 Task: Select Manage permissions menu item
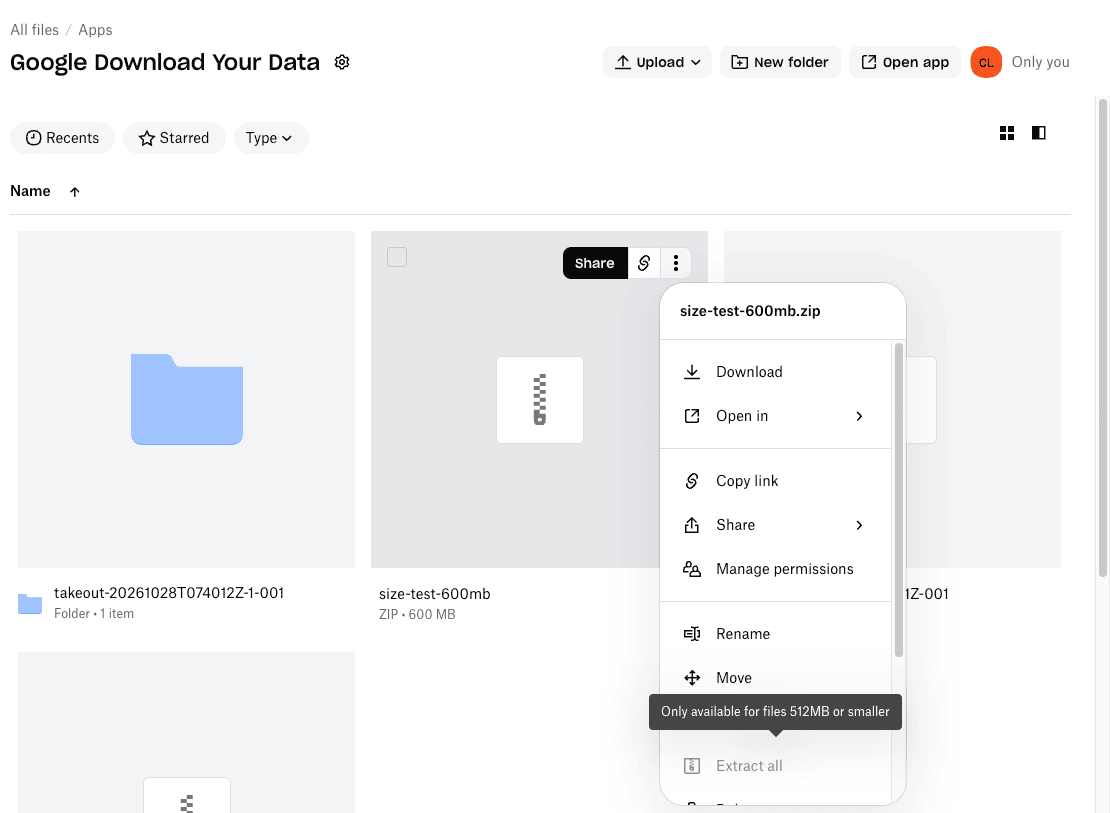pos(775,569)
